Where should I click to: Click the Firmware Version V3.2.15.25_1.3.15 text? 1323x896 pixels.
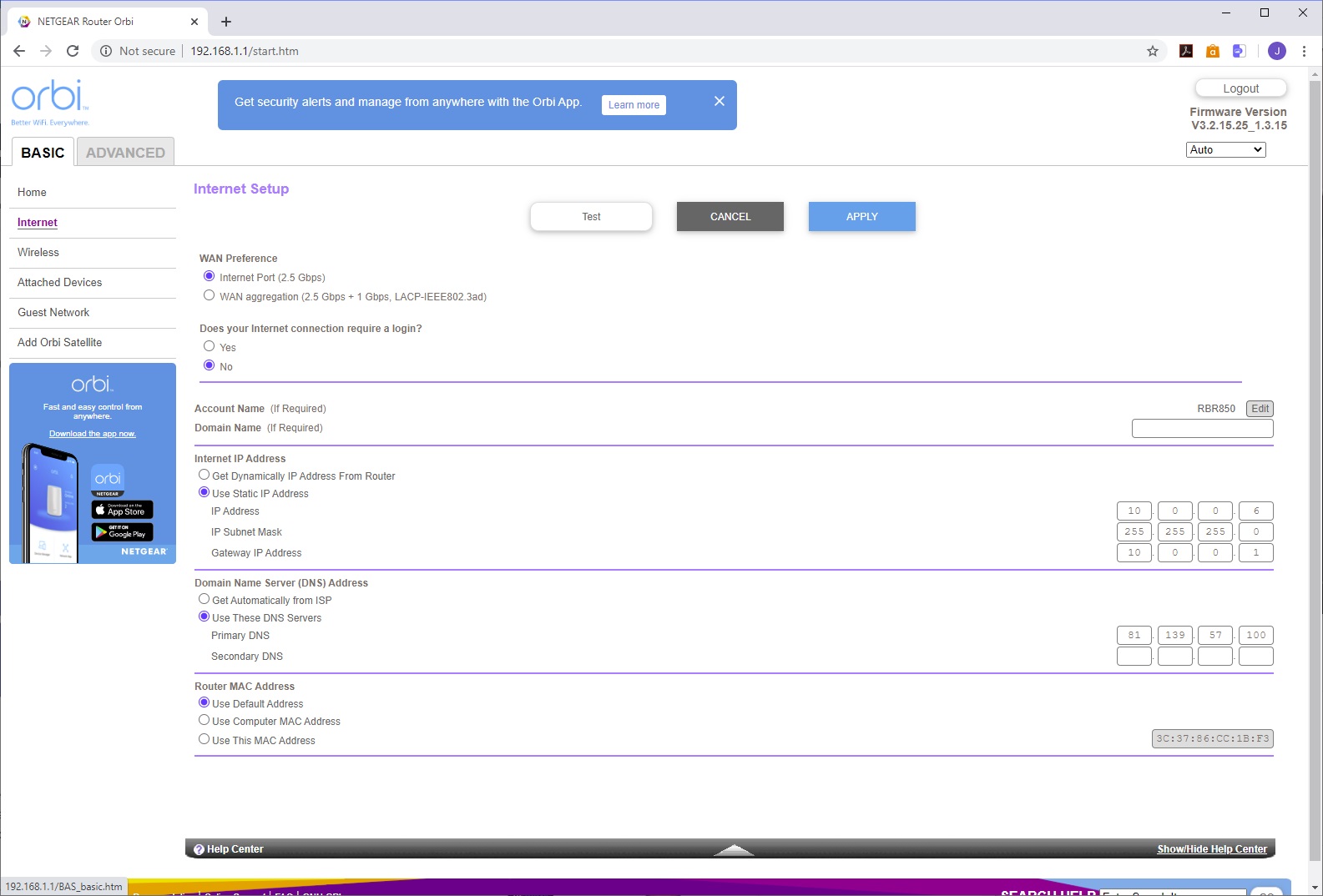[x=1239, y=118]
